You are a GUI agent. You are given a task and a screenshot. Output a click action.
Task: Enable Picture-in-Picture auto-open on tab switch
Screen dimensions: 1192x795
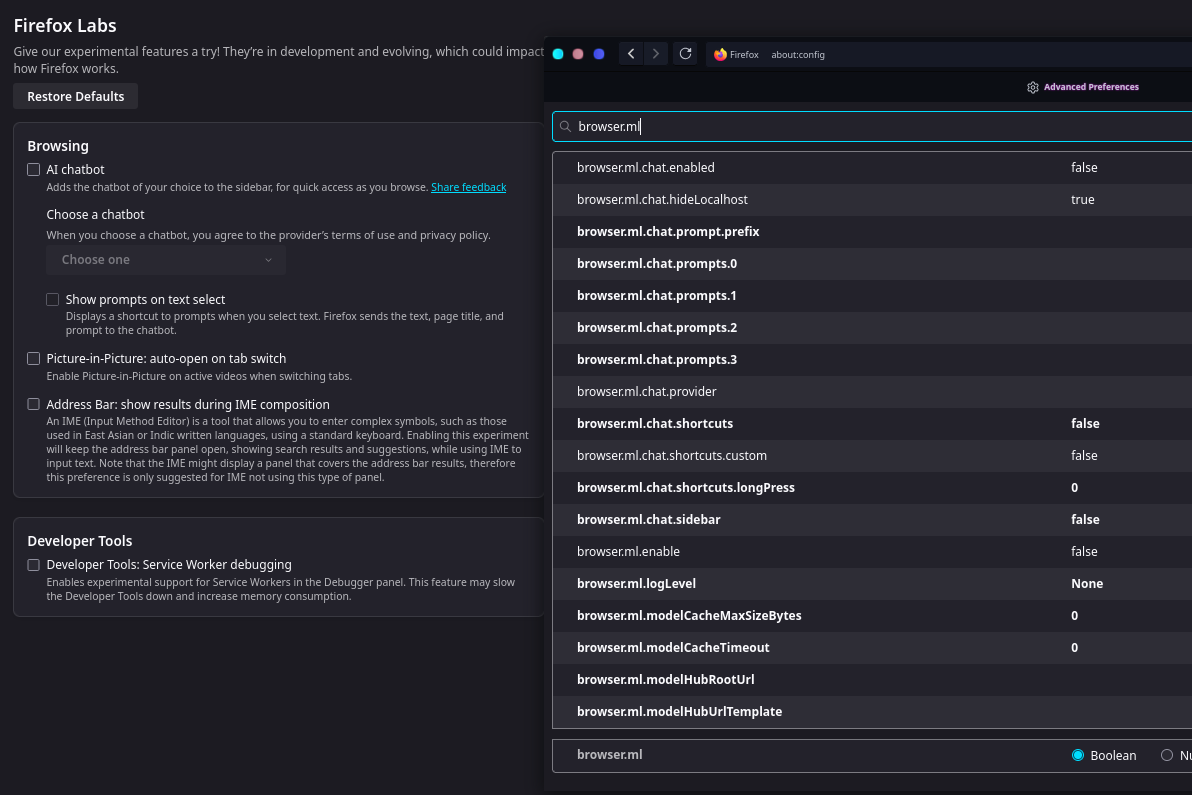tap(34, 359)
